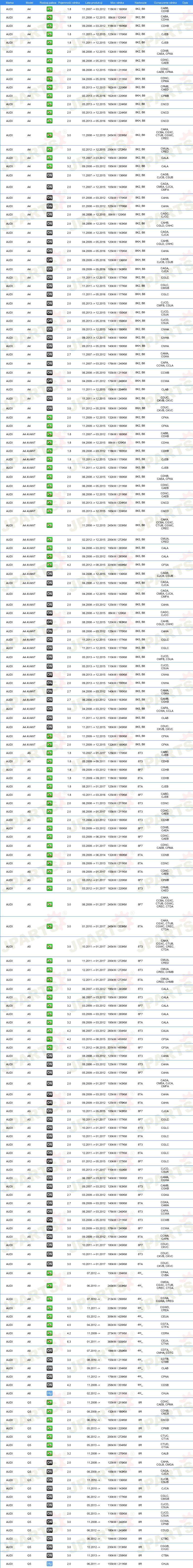Select the engine code cell CDSB

pos(165,1385)
